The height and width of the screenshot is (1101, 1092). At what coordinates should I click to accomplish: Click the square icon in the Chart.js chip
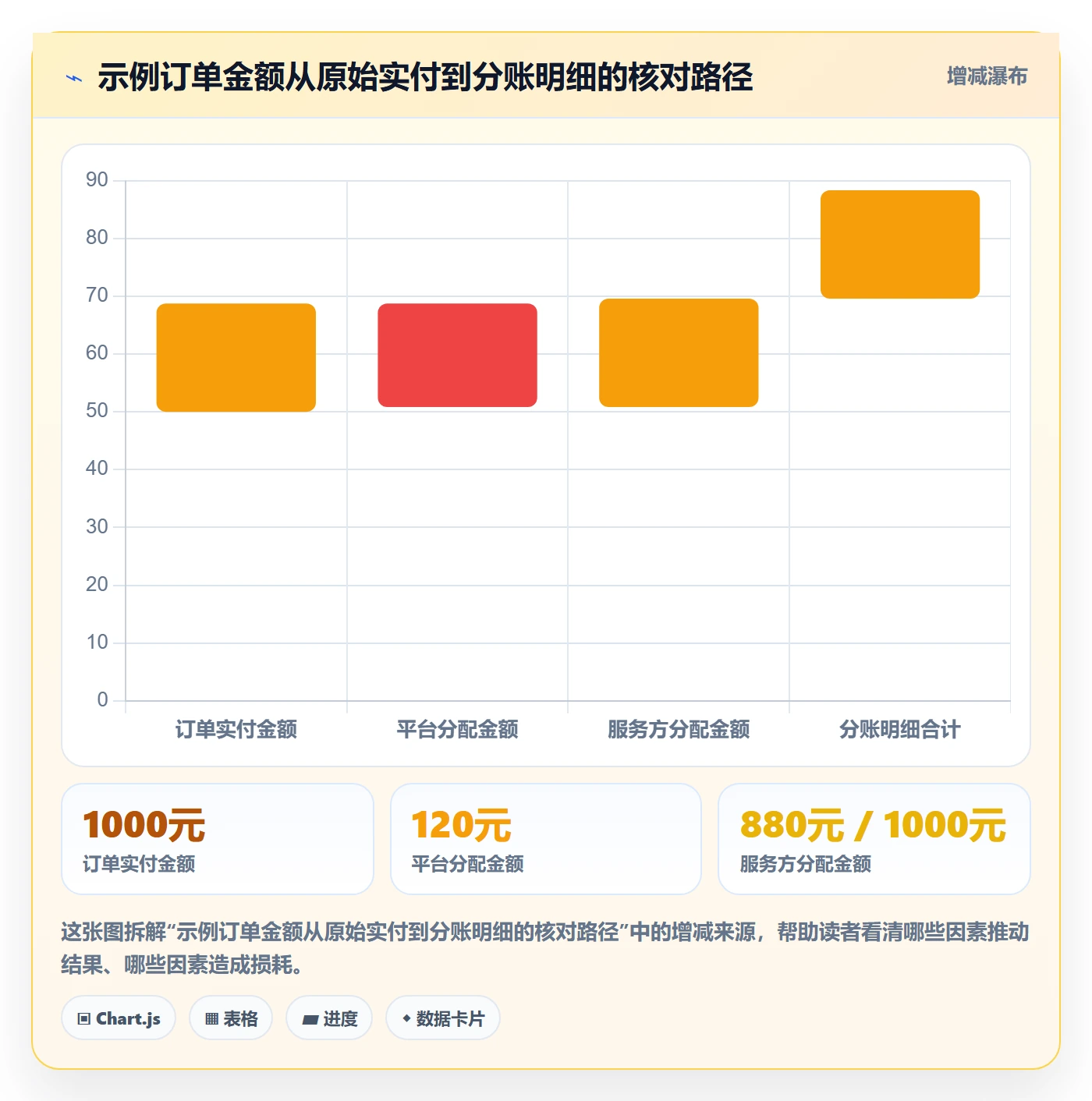pyautogui.click(x=84, y=1019)
